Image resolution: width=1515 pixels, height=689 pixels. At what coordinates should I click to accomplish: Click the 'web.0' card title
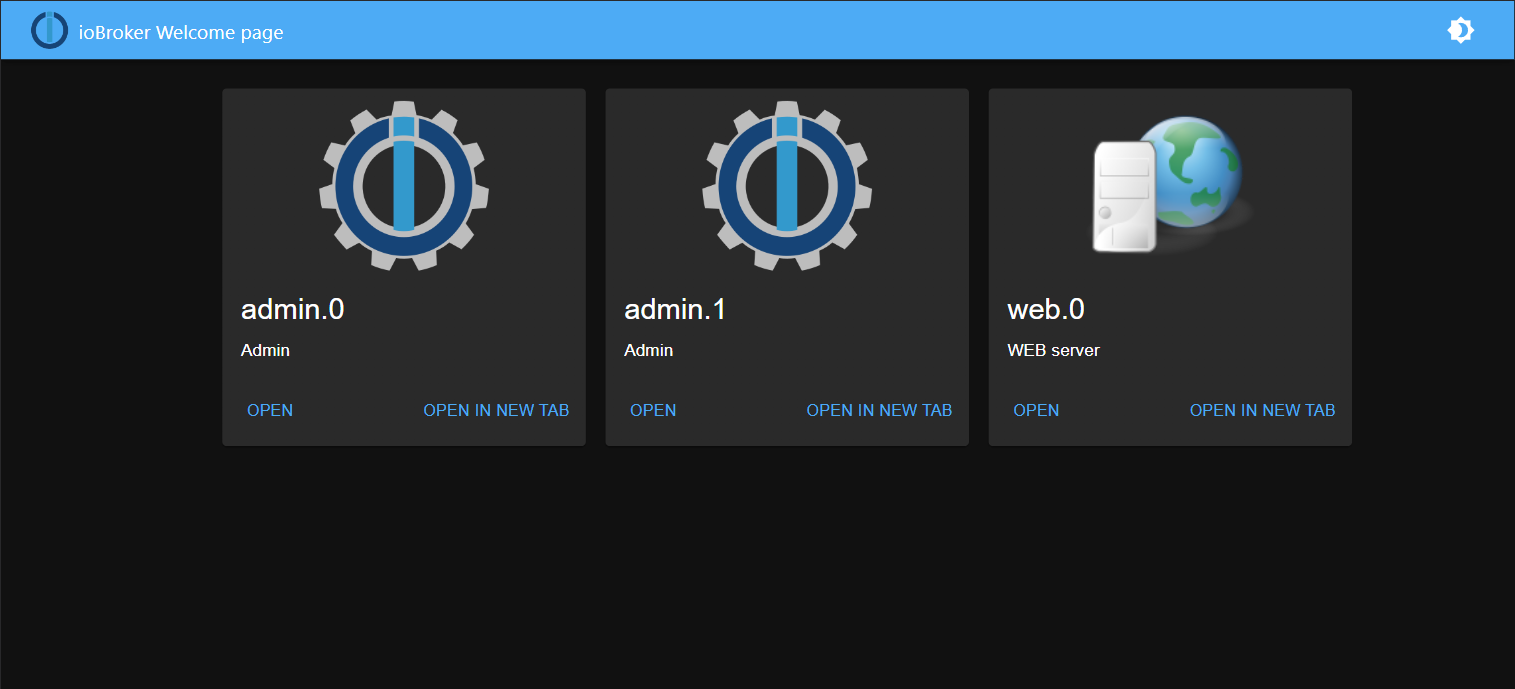click(1046, 309)
